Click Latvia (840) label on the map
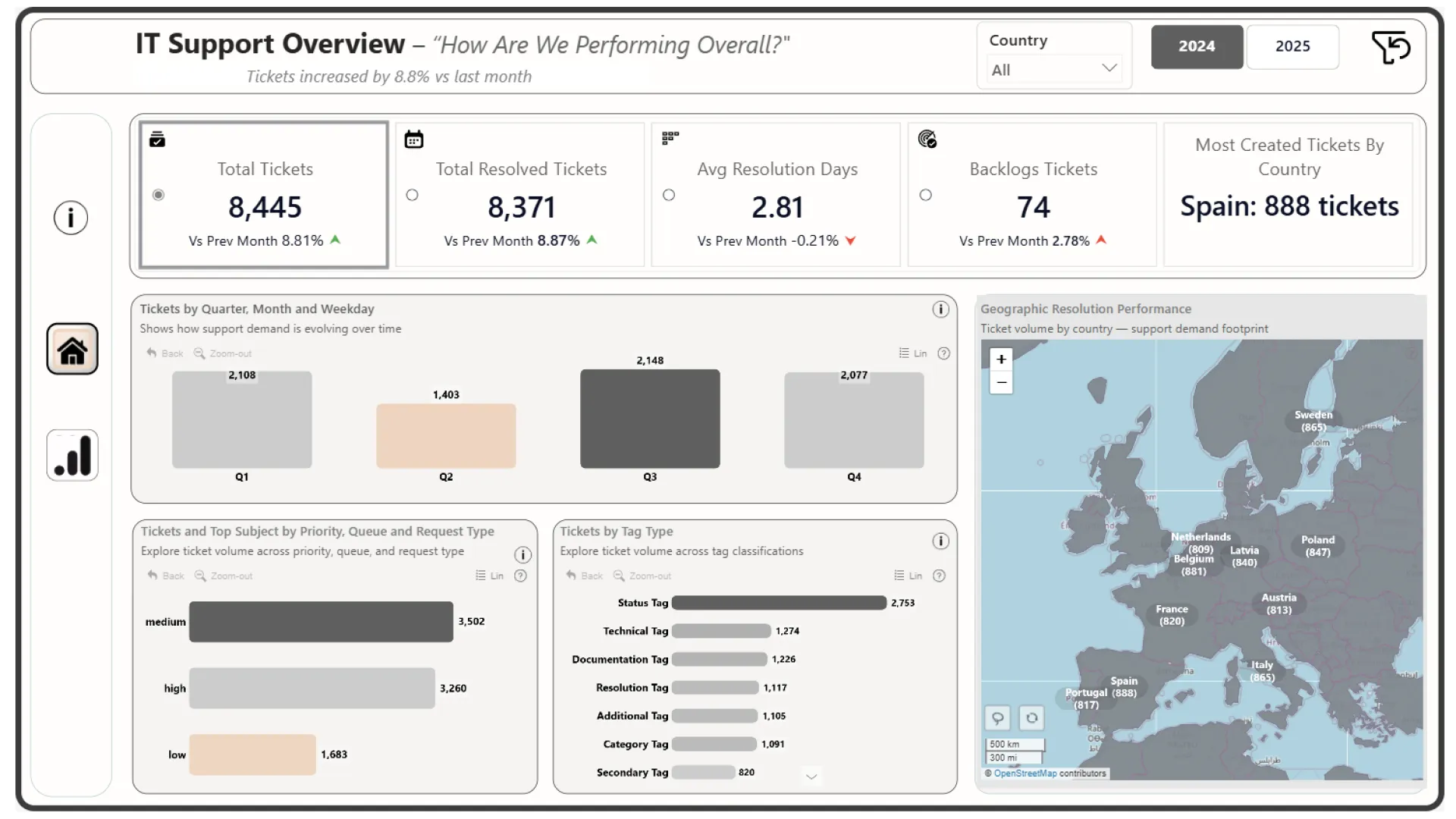Viewport: 1456px width, 819px height. pyautogui.click(x=1244, y=557)
